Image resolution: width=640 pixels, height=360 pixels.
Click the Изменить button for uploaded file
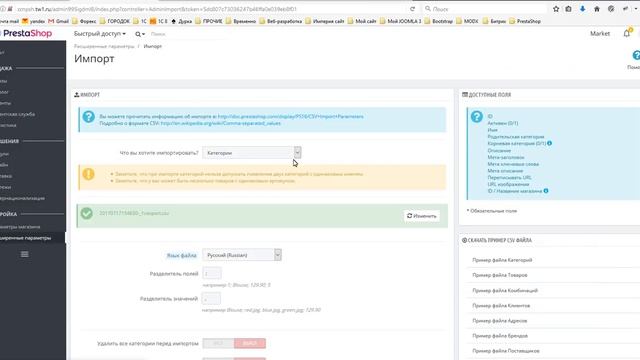[422, 216]
